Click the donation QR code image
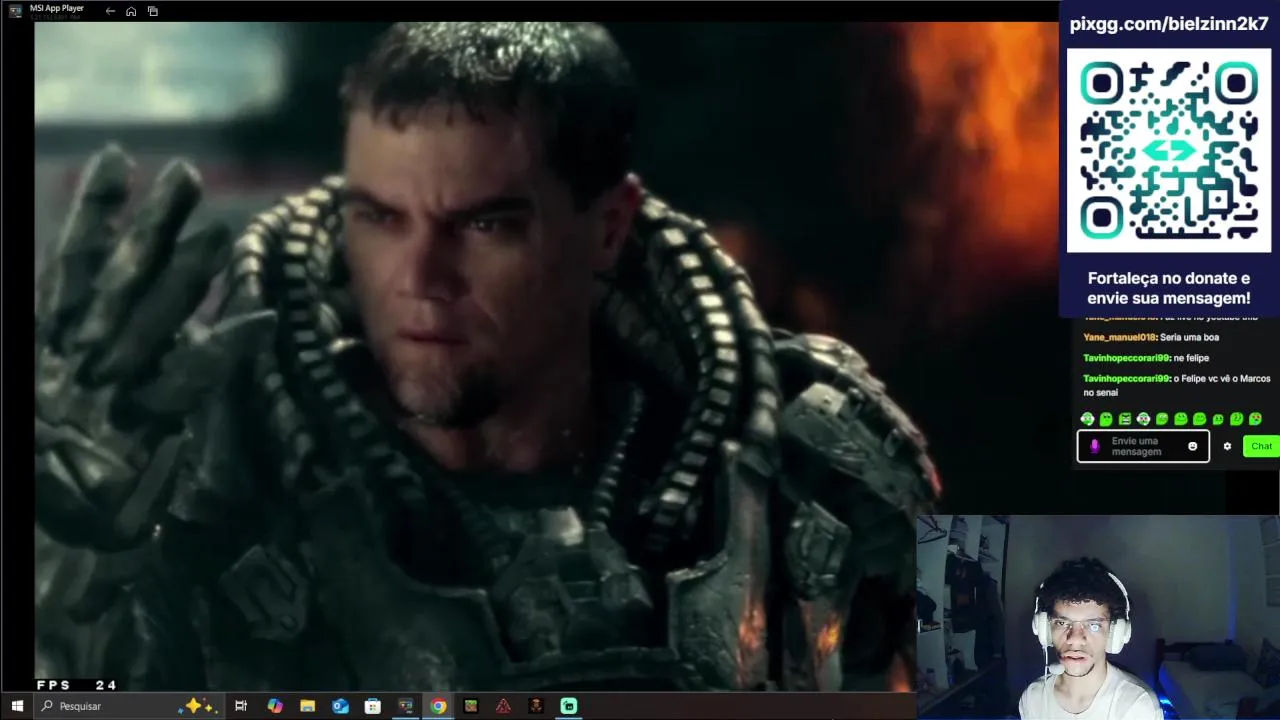This screenshot has width=1280, height=720. (x=1169, y=151)
